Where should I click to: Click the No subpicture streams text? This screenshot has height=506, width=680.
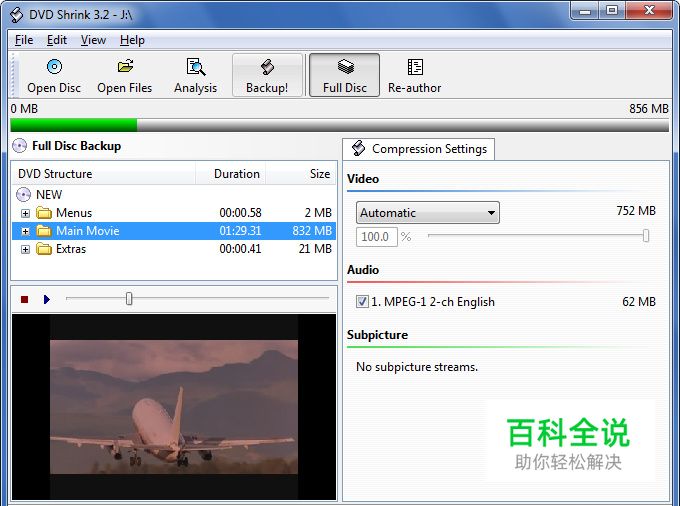coord(417,367)
